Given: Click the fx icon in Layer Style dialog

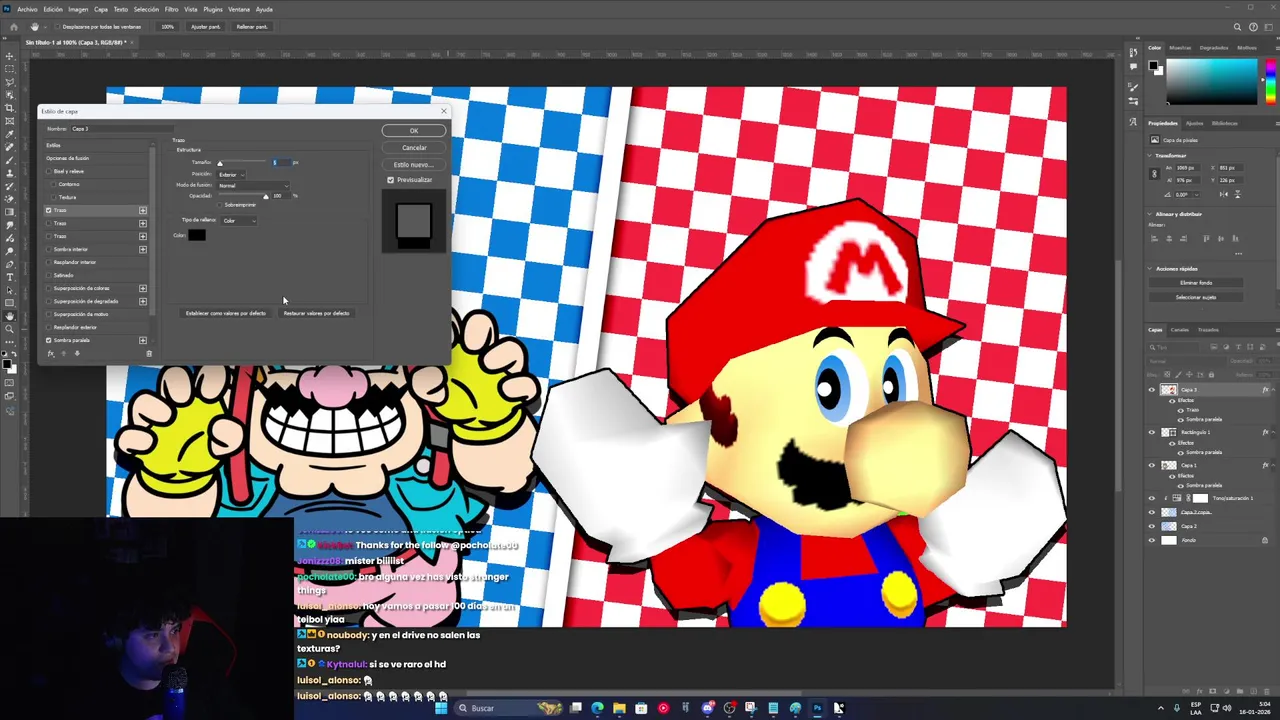Looking at the screenshot, I should point(51,354).
